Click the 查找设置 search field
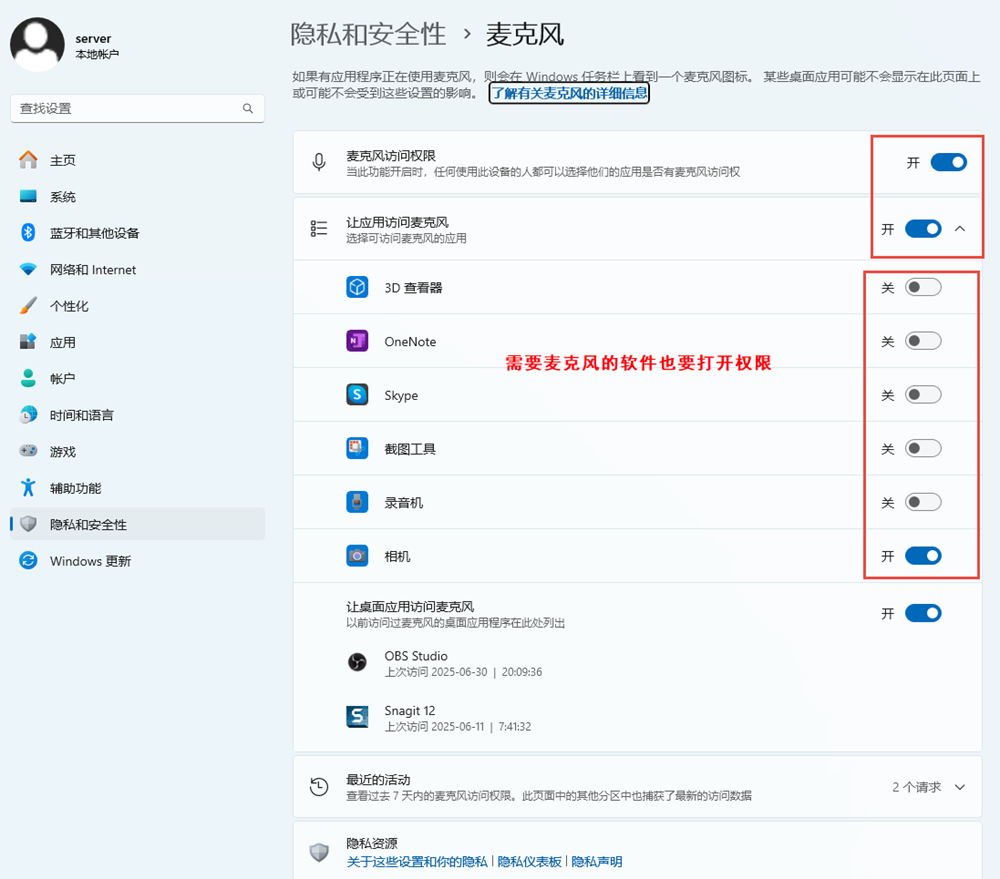Viewport: 1000px width, 879px height. click(x=137, y=108)
